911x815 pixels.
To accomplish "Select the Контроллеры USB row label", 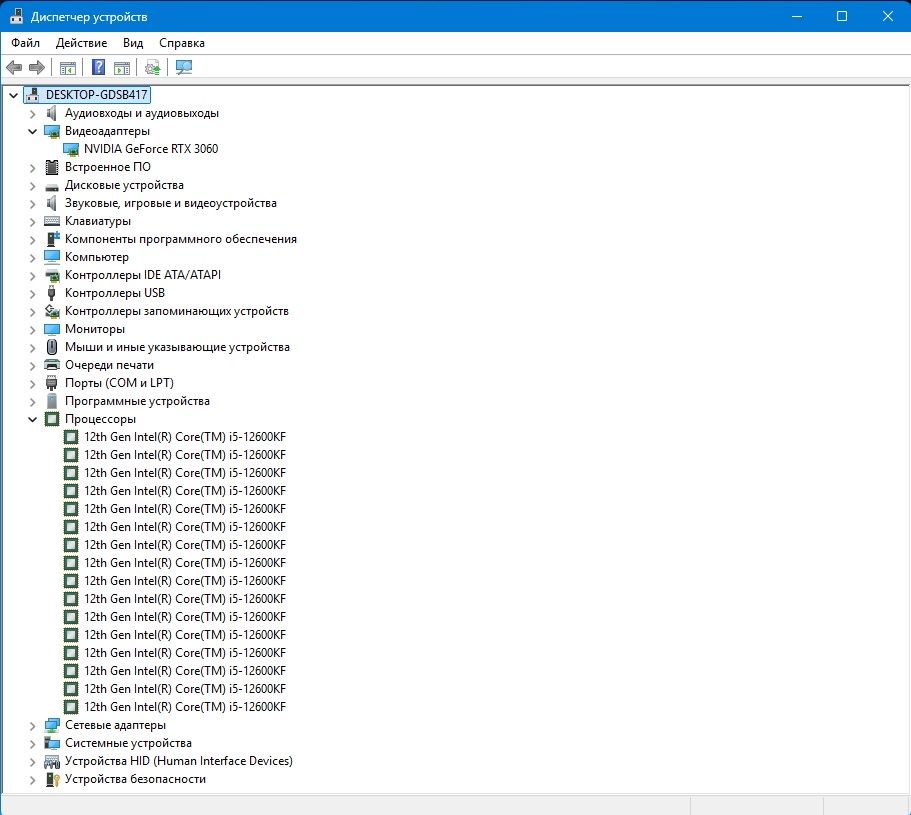I will [x=115, y=293].
